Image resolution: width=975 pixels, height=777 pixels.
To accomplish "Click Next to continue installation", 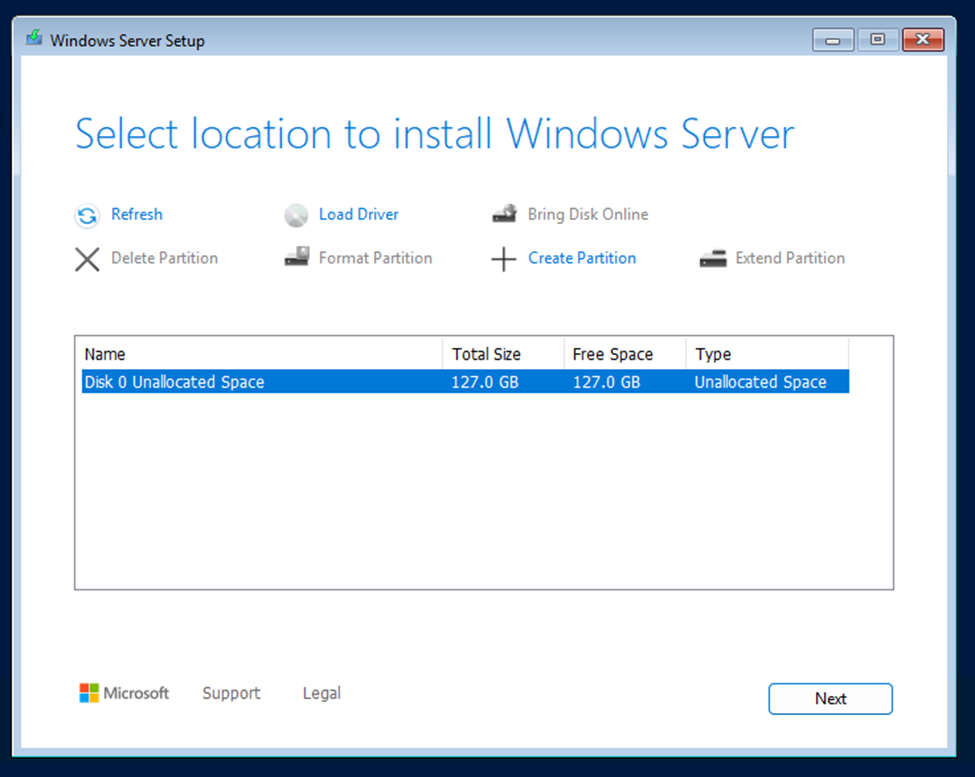I will point(831,699).
